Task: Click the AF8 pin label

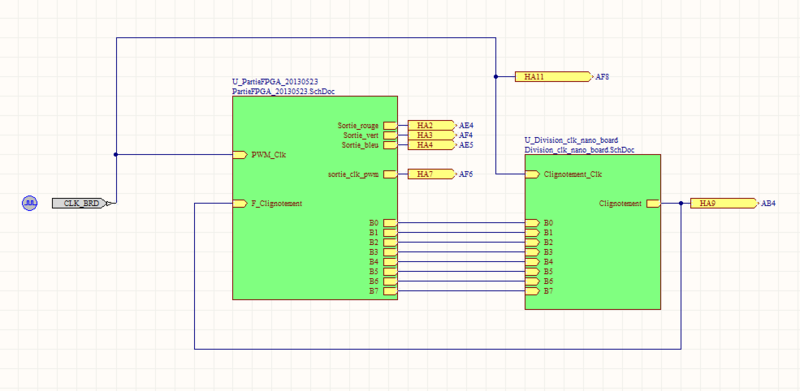Action: [603, 77]
